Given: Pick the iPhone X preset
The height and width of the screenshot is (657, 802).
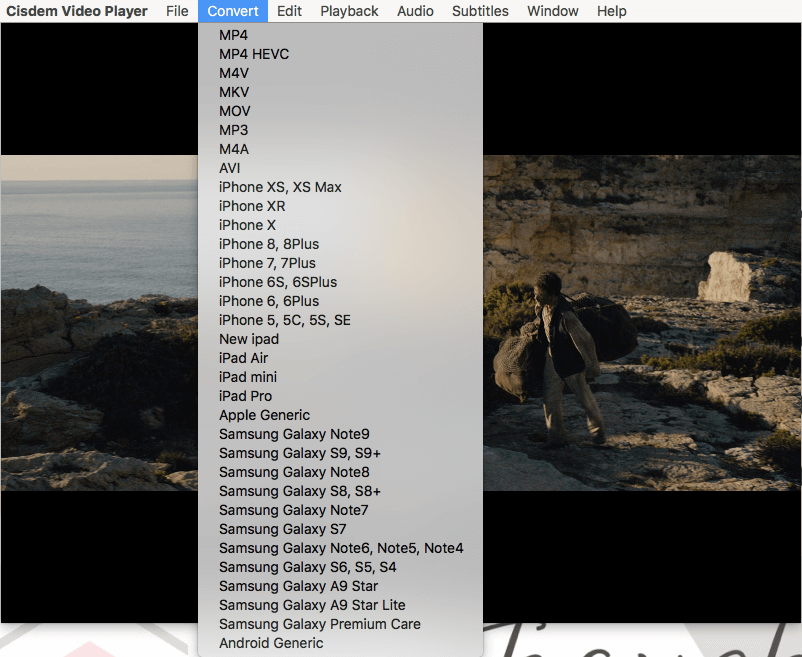Looking at the screenshot, I should (x=340, y=225).
